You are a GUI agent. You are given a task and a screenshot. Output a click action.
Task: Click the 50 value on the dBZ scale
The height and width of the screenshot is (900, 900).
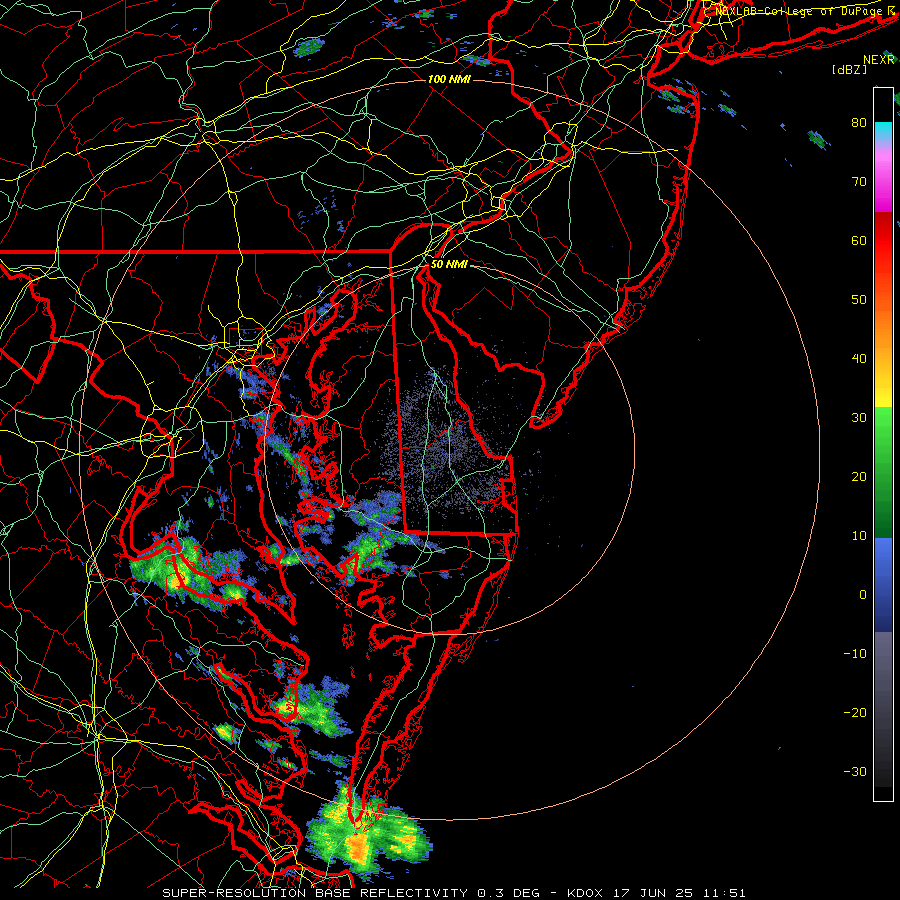pyautogui.click(x=859, y=300)
